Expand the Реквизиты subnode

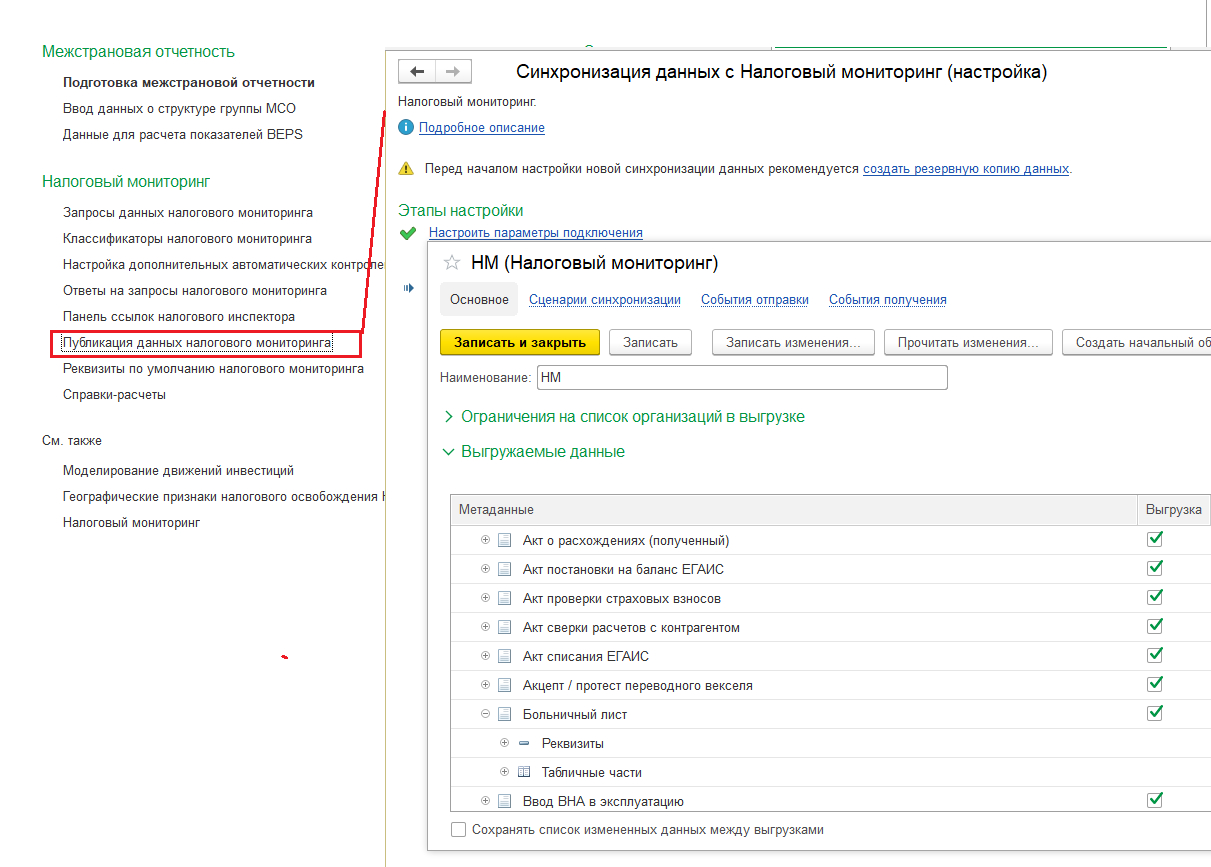[504, 743]
